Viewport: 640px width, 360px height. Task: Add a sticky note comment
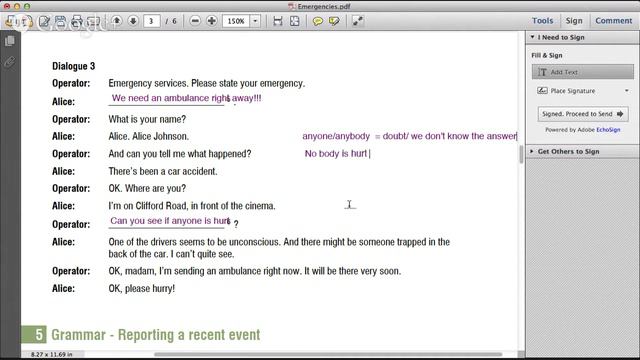[318, 21]
